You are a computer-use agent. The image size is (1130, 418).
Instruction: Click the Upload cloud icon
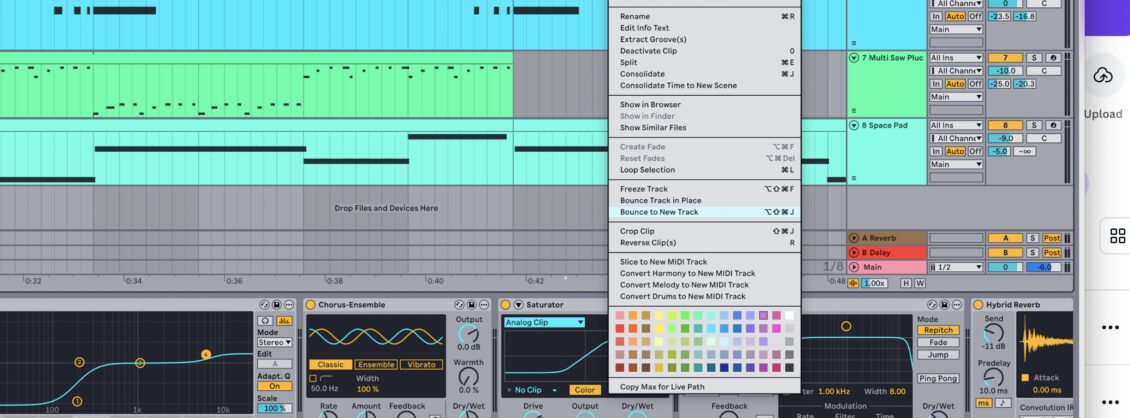(1103, 76)
